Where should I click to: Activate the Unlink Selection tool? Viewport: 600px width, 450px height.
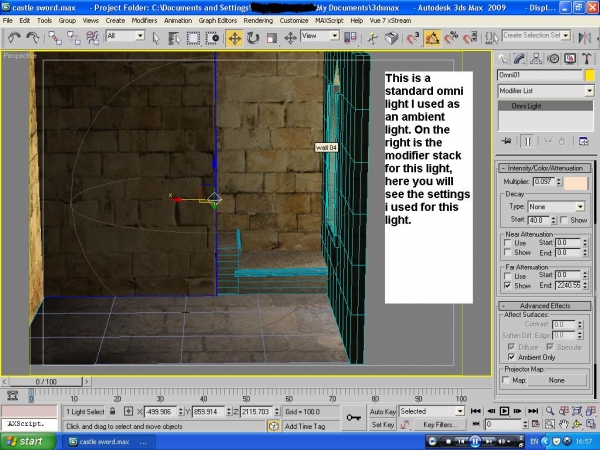pos(73,38)
